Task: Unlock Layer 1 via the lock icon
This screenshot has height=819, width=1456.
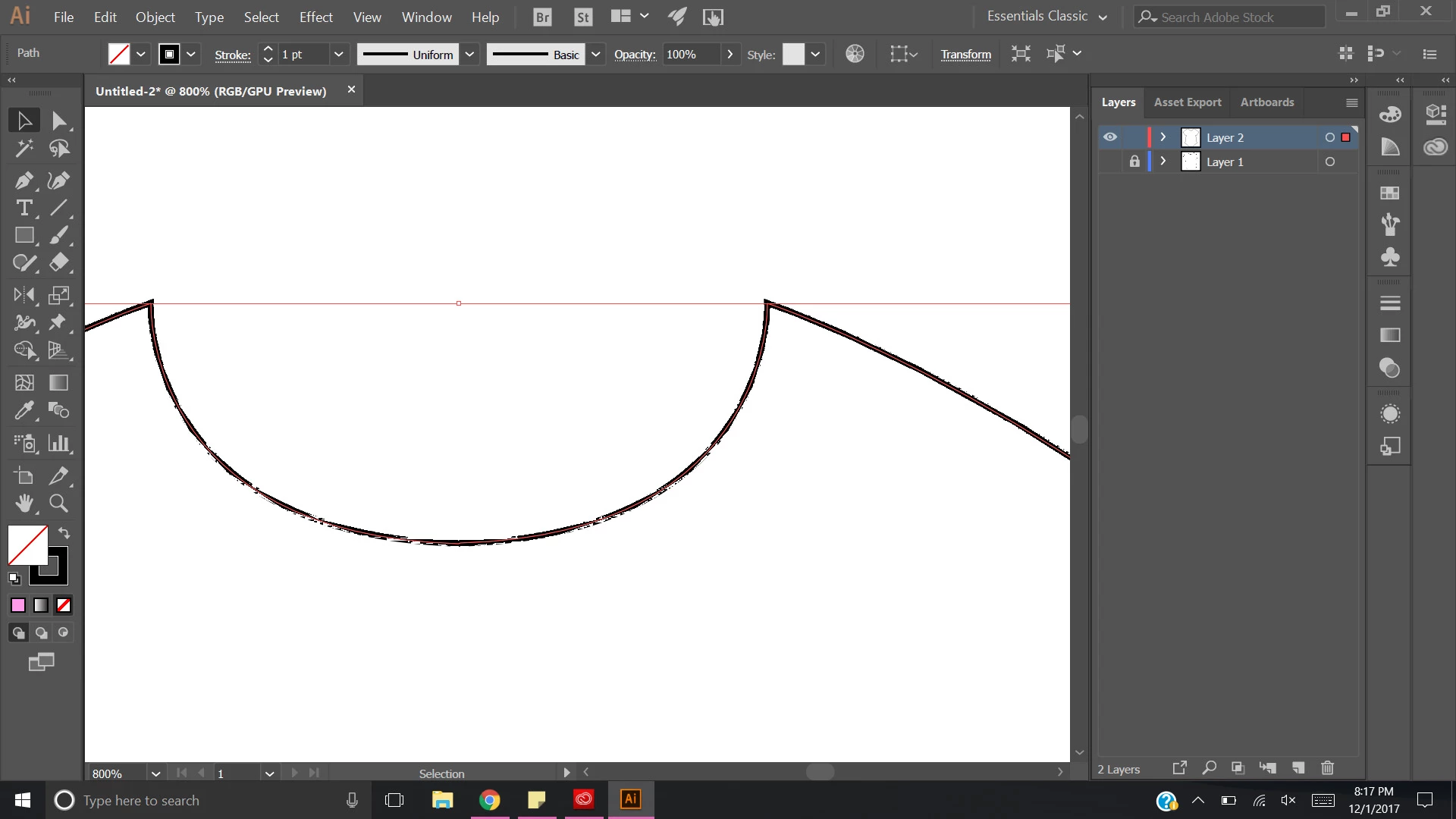Action: point(1134,162)
